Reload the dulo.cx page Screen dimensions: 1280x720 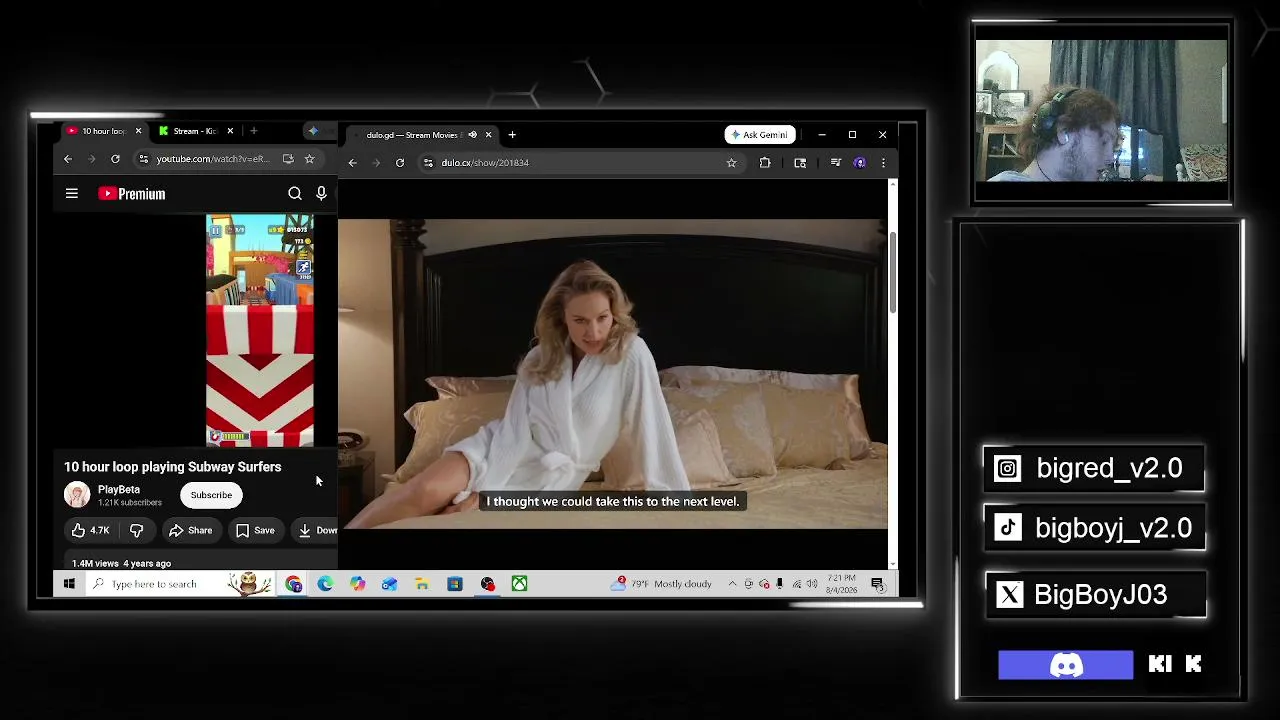(400, 163)
